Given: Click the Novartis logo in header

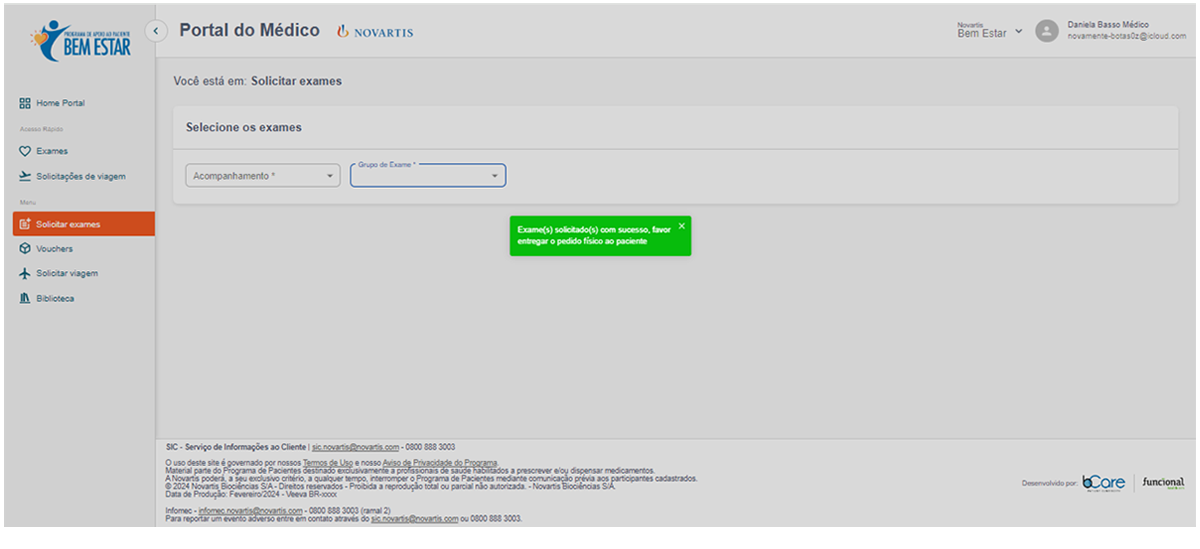Looking at the screenshot, I should point(376,32).
